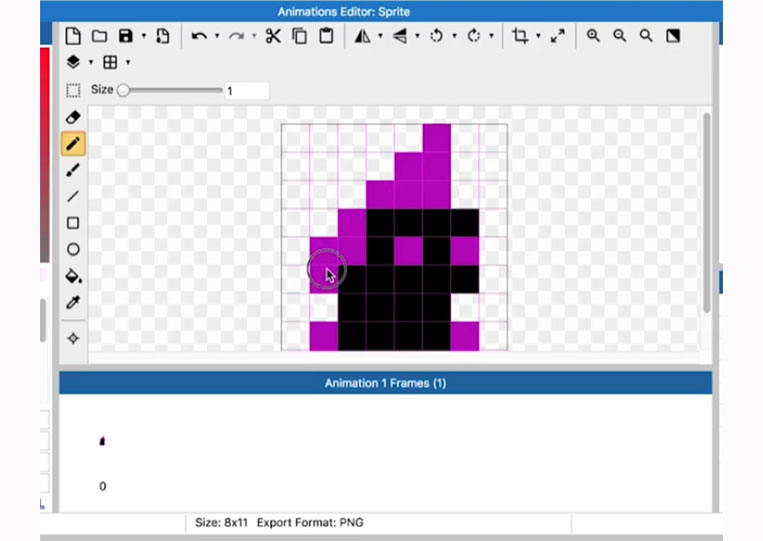This screenshot has width=763, height=541.
Task: Click the crop tool icon
Action: 520,36
